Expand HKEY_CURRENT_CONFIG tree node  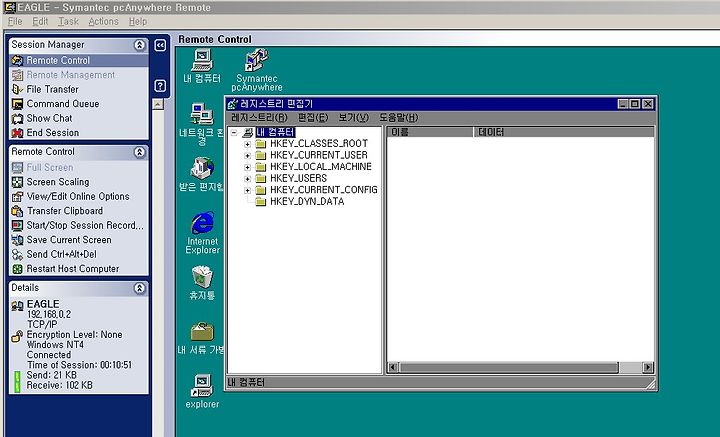pyautogui.click(x=248, y=190)
